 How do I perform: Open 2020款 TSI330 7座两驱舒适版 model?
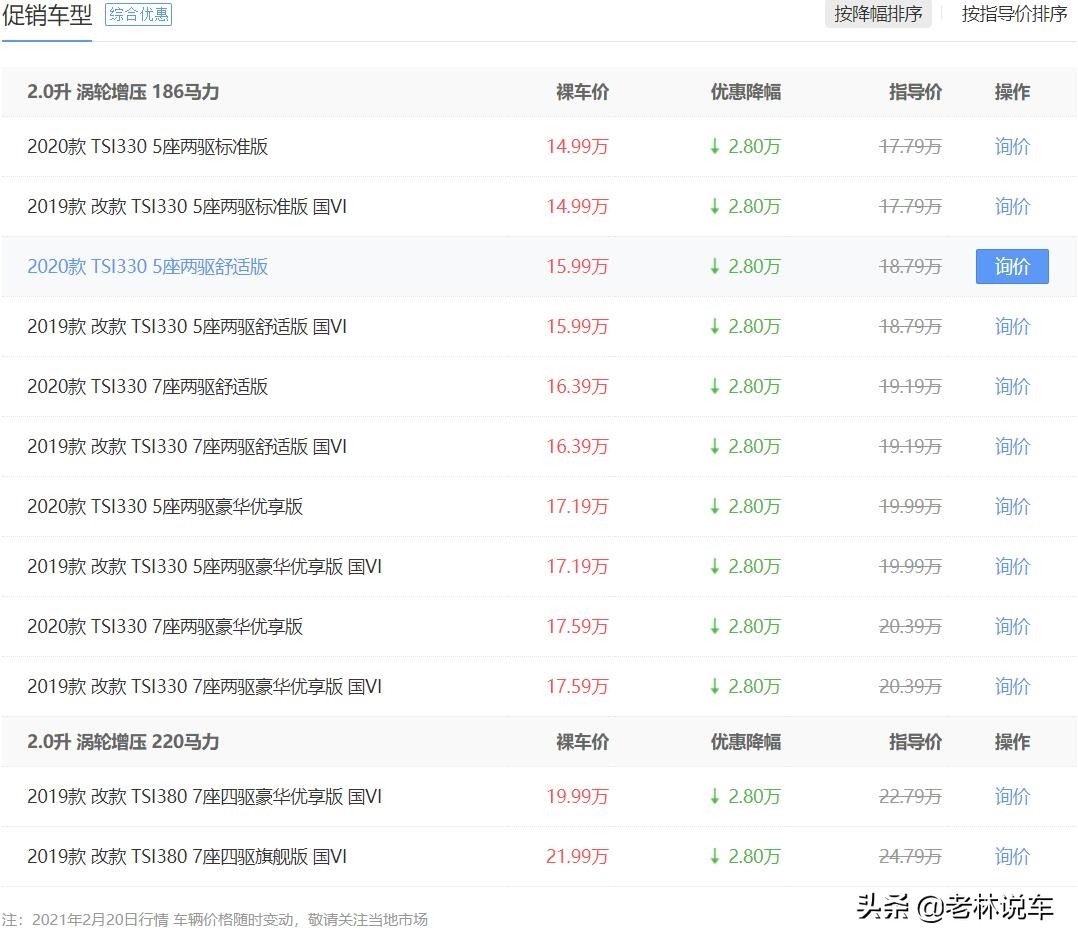[x=147, y=386]
